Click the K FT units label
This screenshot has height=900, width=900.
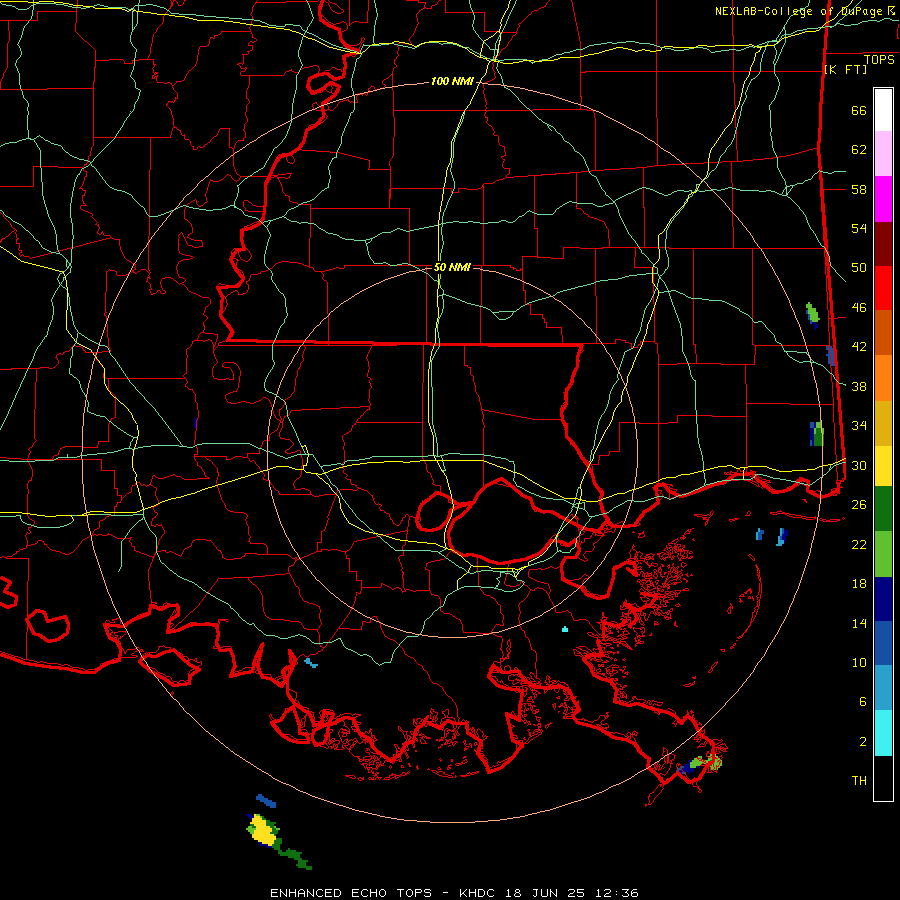click(845, 70)
